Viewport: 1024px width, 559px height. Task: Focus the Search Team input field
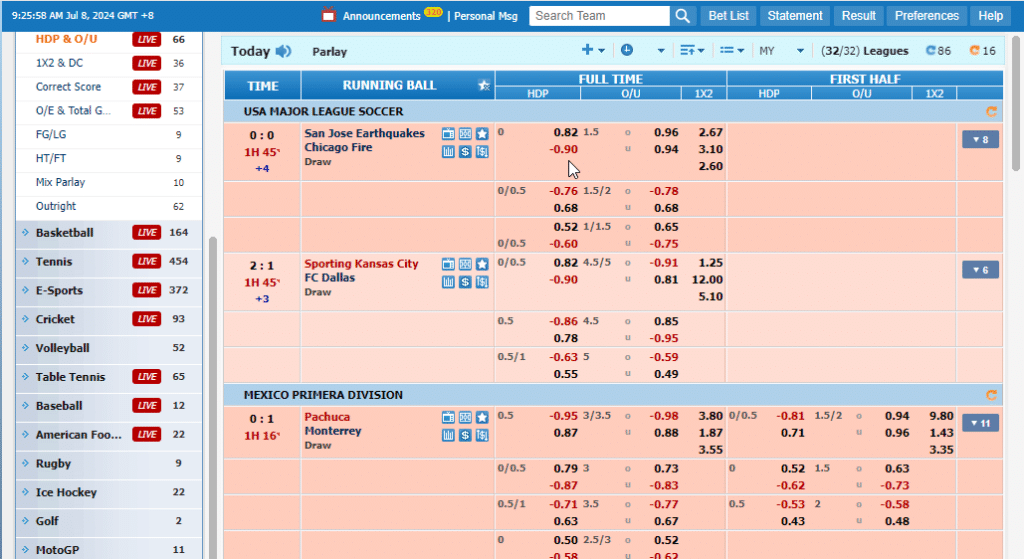(600, 16)
